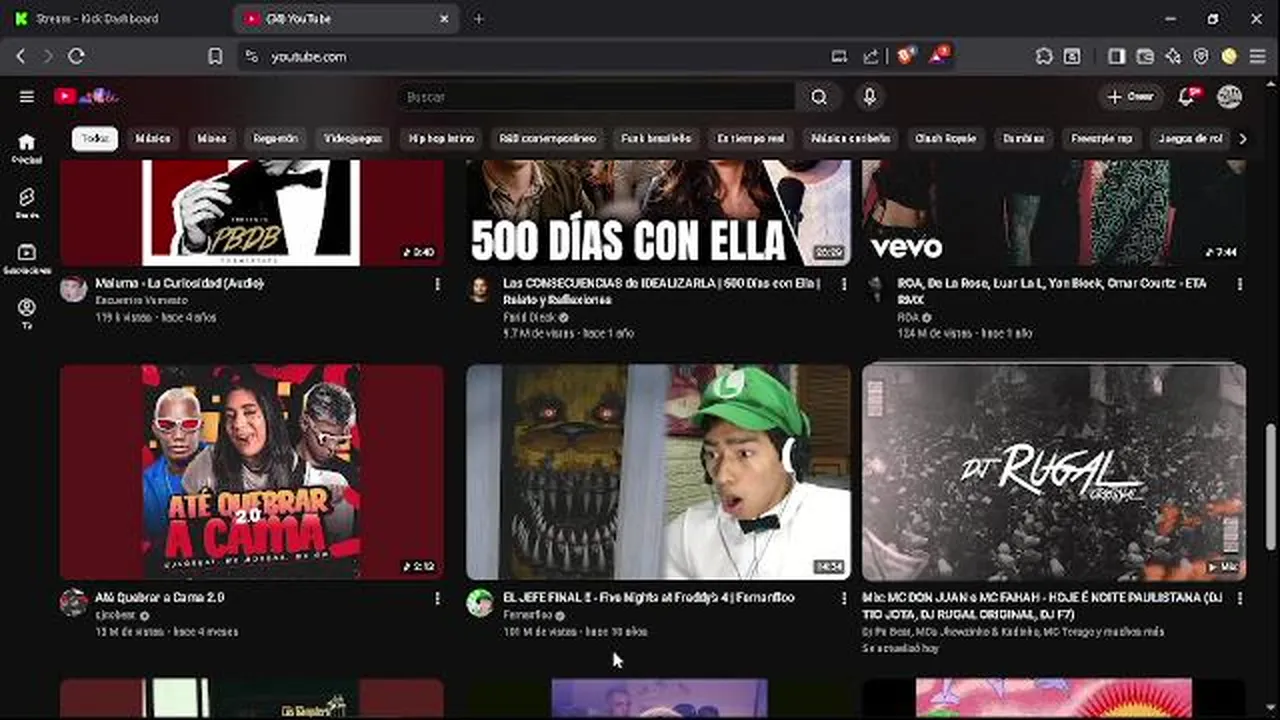
Task: Open options menu for ETA RMX video
Action: pyautogui.click(x=1240, y=285)
